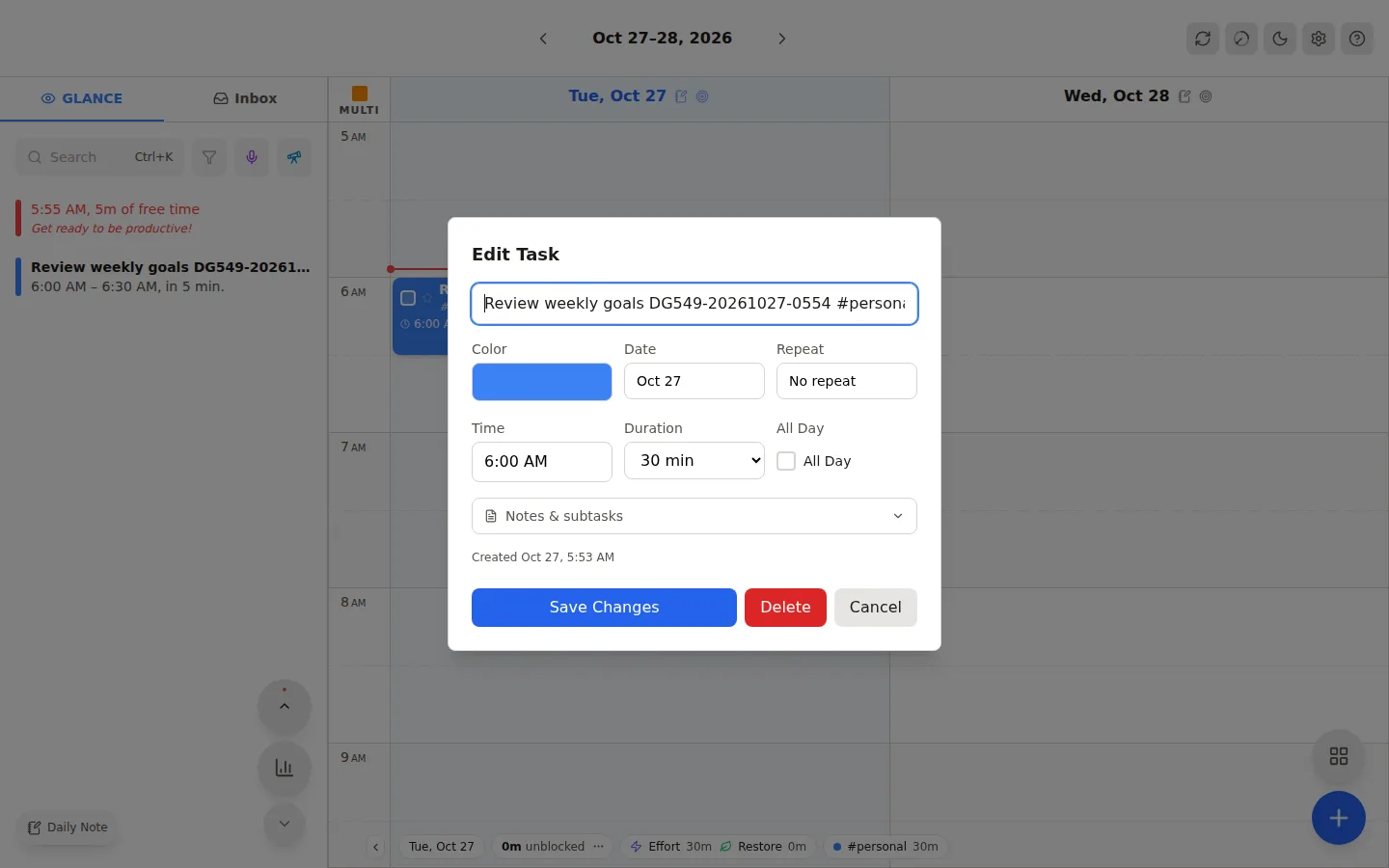Open the Daily Note button
This screenshot has width=1389, height=868.
(x=68, y=827)
